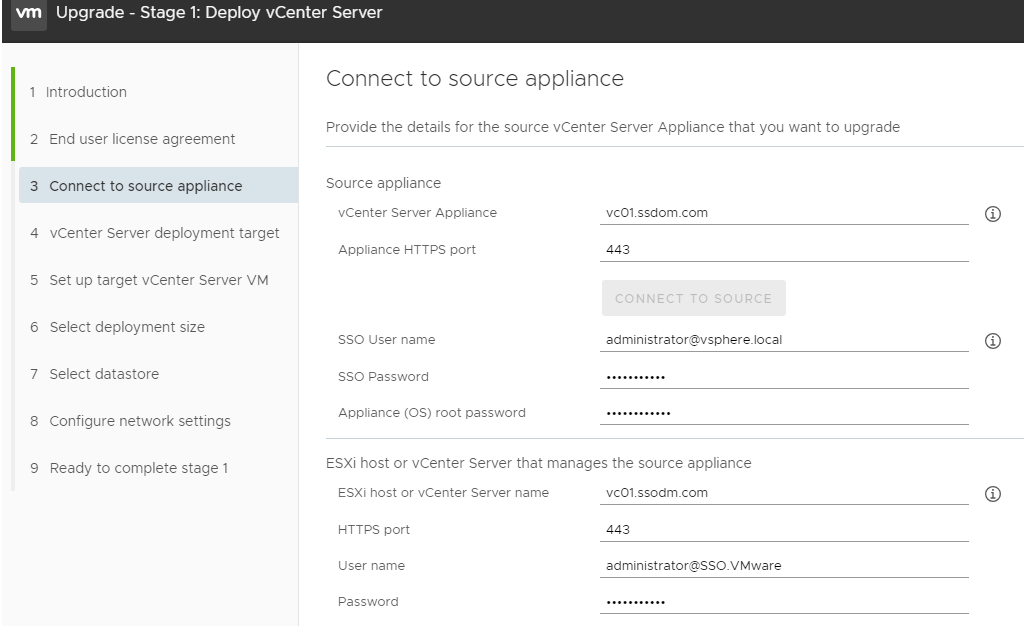Click the 'Source appliance' section label
This screenshot has width=1024, height=626.
[x=383, y=183]
